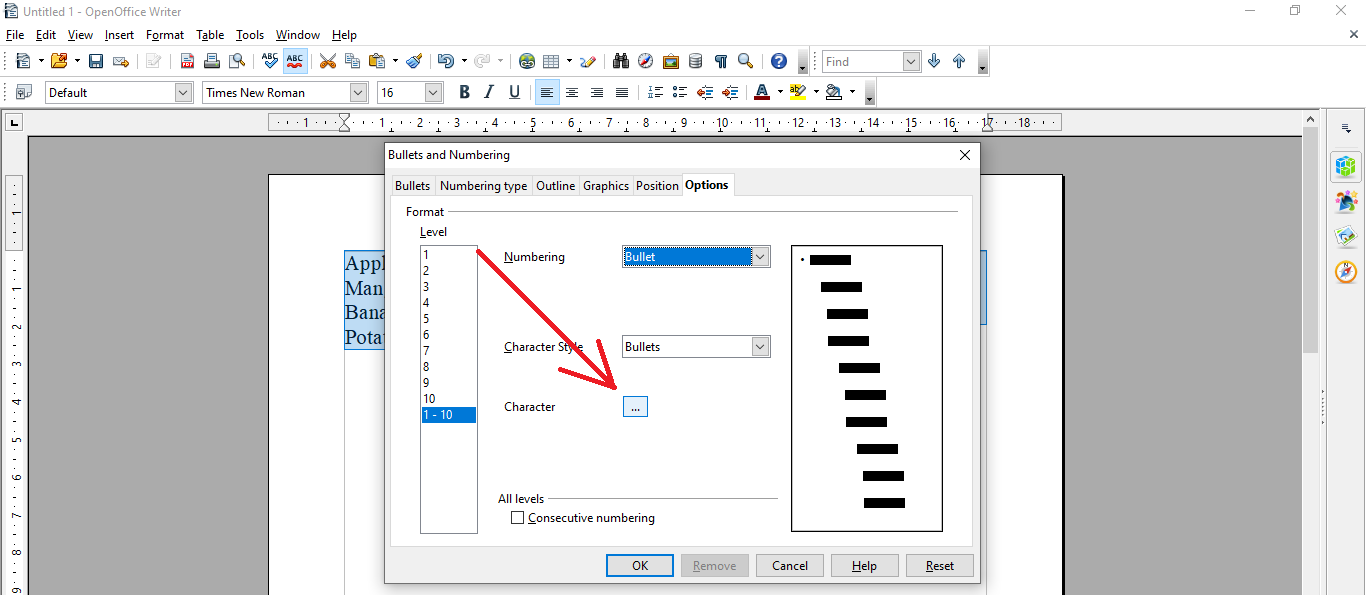Select the Export as PDF icon
The image size is (1366, 595).
pyautogui.click(x=187, y=60)
